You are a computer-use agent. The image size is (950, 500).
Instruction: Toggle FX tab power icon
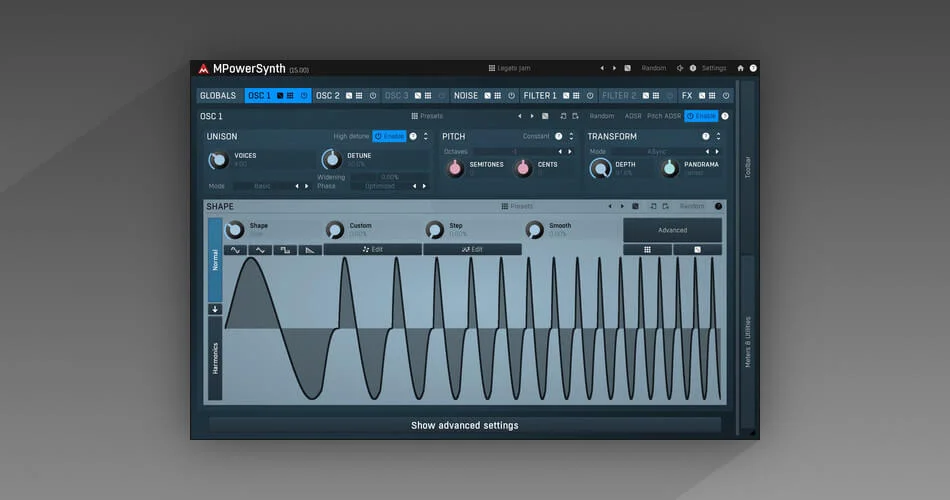(726, 96)
